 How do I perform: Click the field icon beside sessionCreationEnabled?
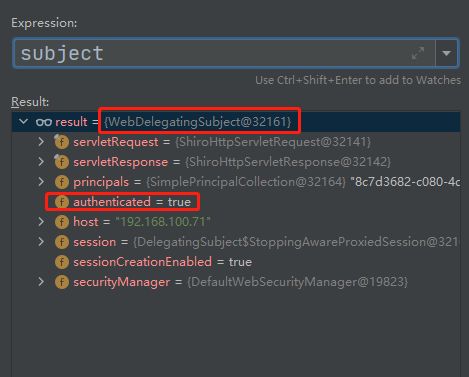pos(62,262)
